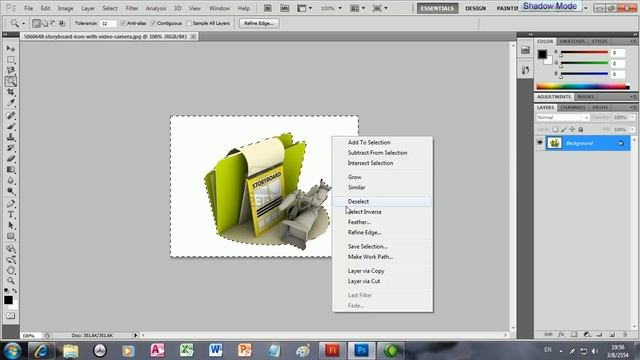Viewport: 640px width, 360px height.
Task: Click the red R color slider
Action: (584, 53)
